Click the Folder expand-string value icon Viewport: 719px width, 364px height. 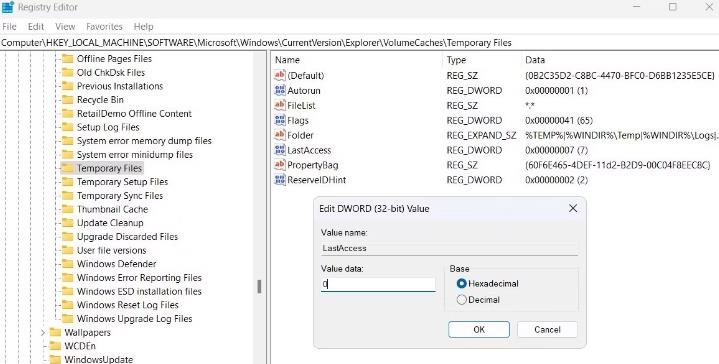280,135
